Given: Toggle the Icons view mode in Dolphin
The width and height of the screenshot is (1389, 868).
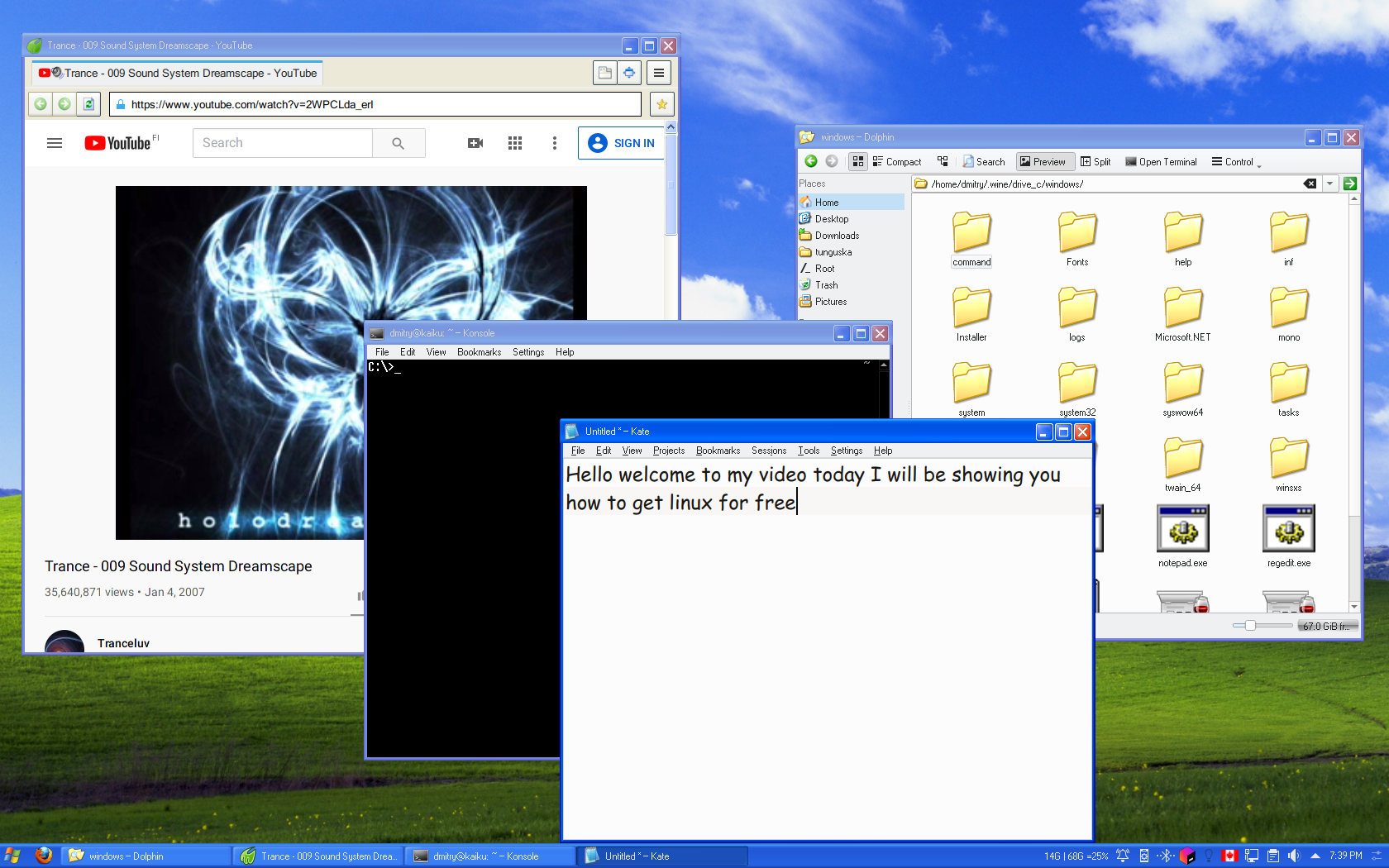Looking at the screenshot, I should click(858, 161).
